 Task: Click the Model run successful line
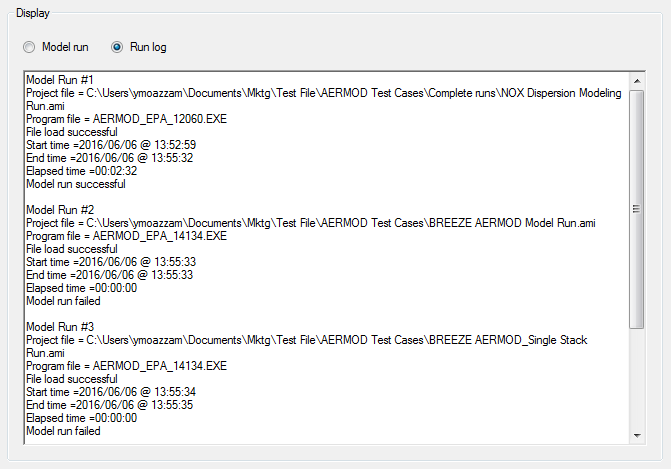76,184
